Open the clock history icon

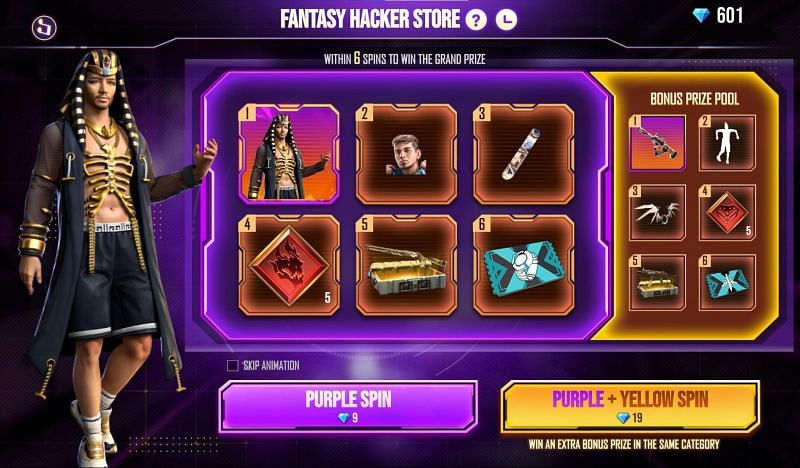pyautogui.click(x=506, y=20)
